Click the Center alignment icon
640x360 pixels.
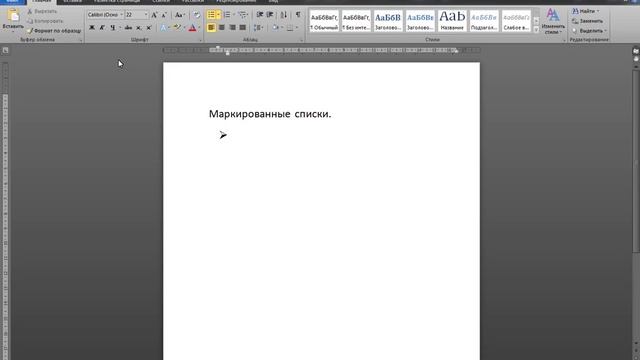coord(222,28)
